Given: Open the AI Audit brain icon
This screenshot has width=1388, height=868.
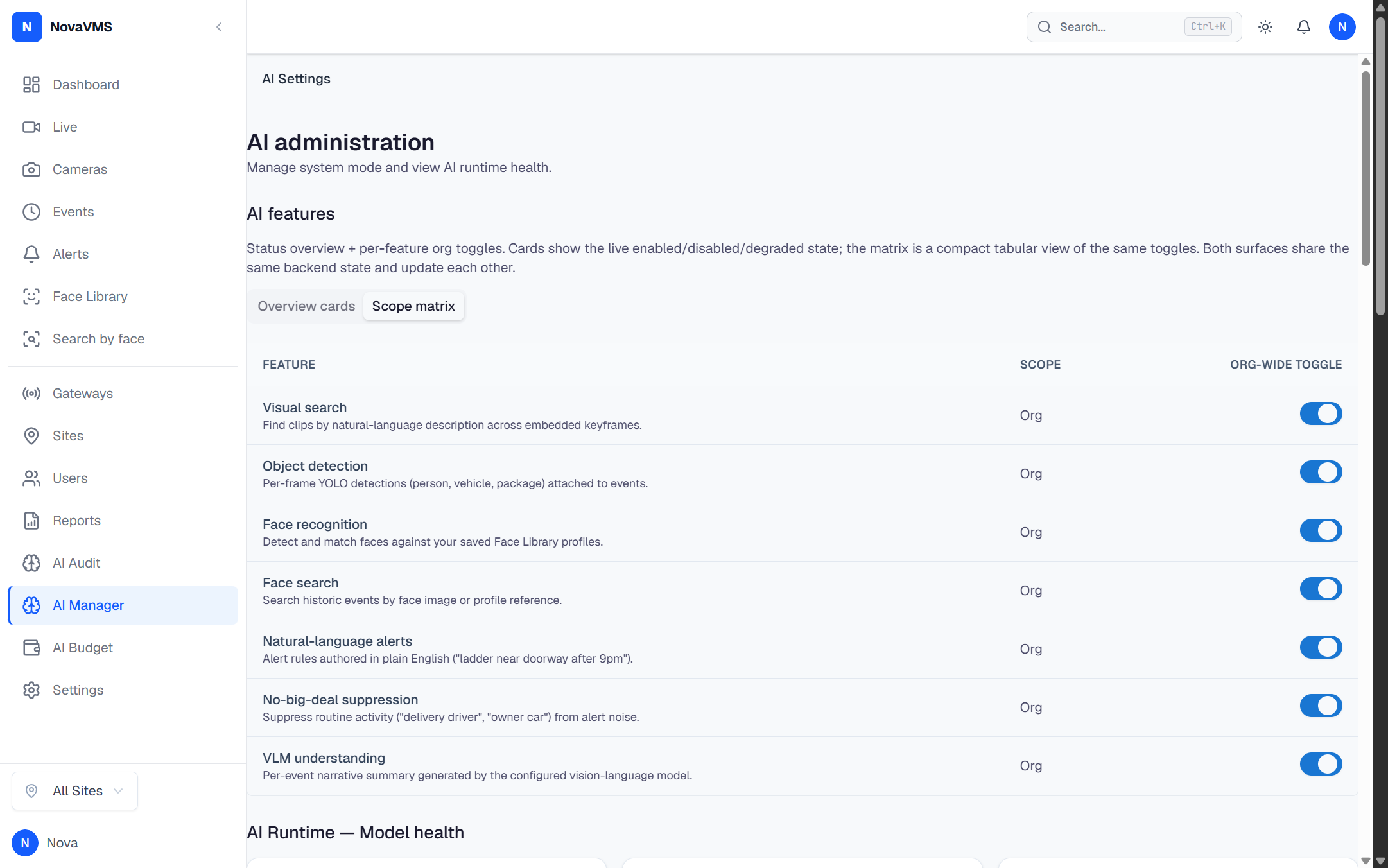Looking at the screenshot, I should [x=31, y=563].
